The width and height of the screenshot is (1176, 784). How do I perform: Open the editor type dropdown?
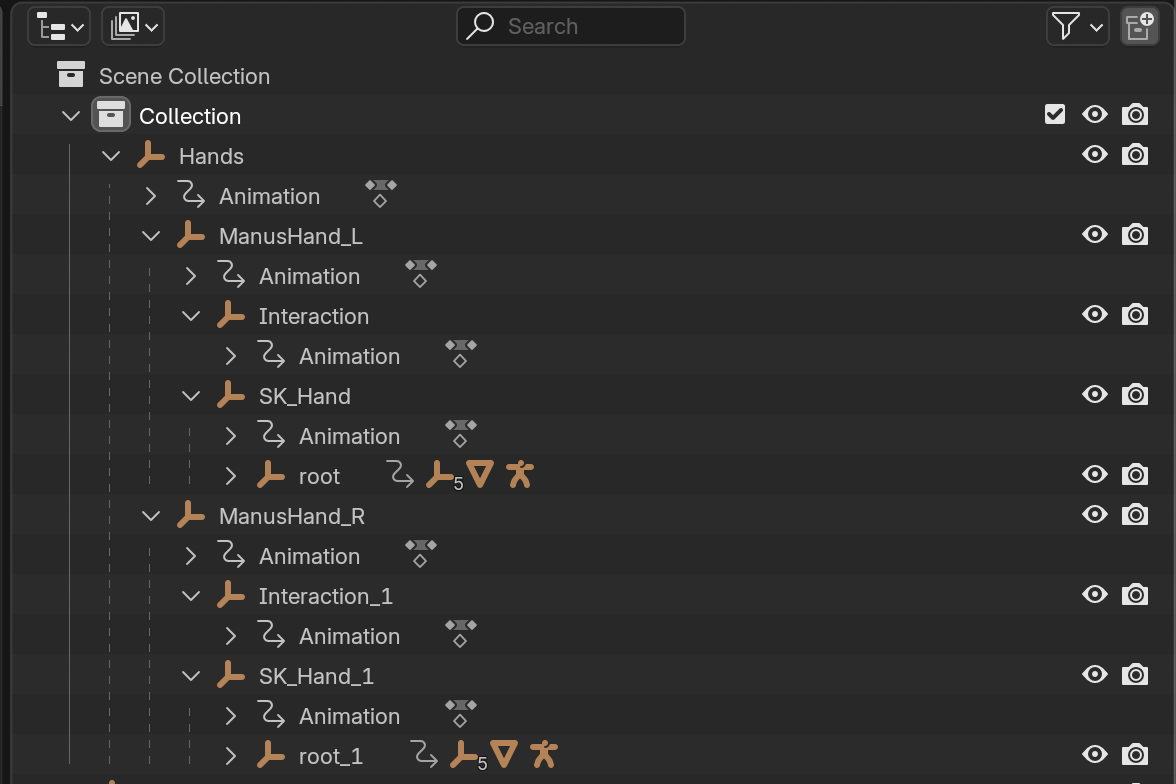click(59, 26)
